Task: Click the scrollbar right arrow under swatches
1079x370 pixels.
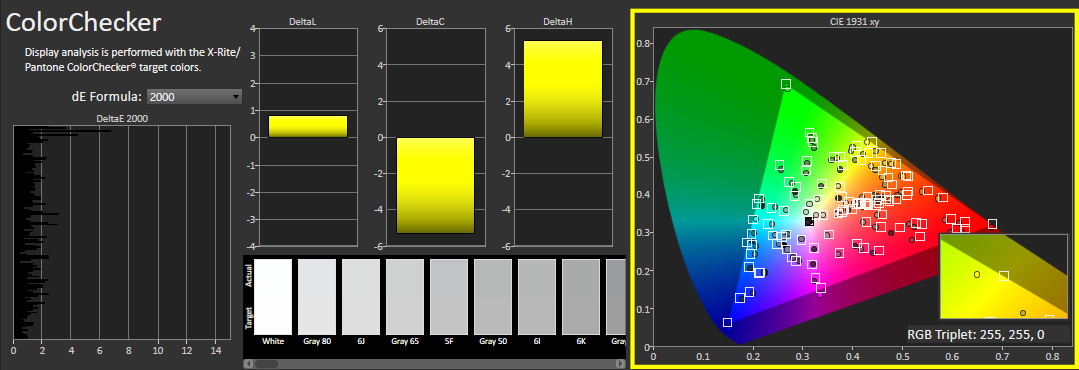Action: click(x=621, y=363)
